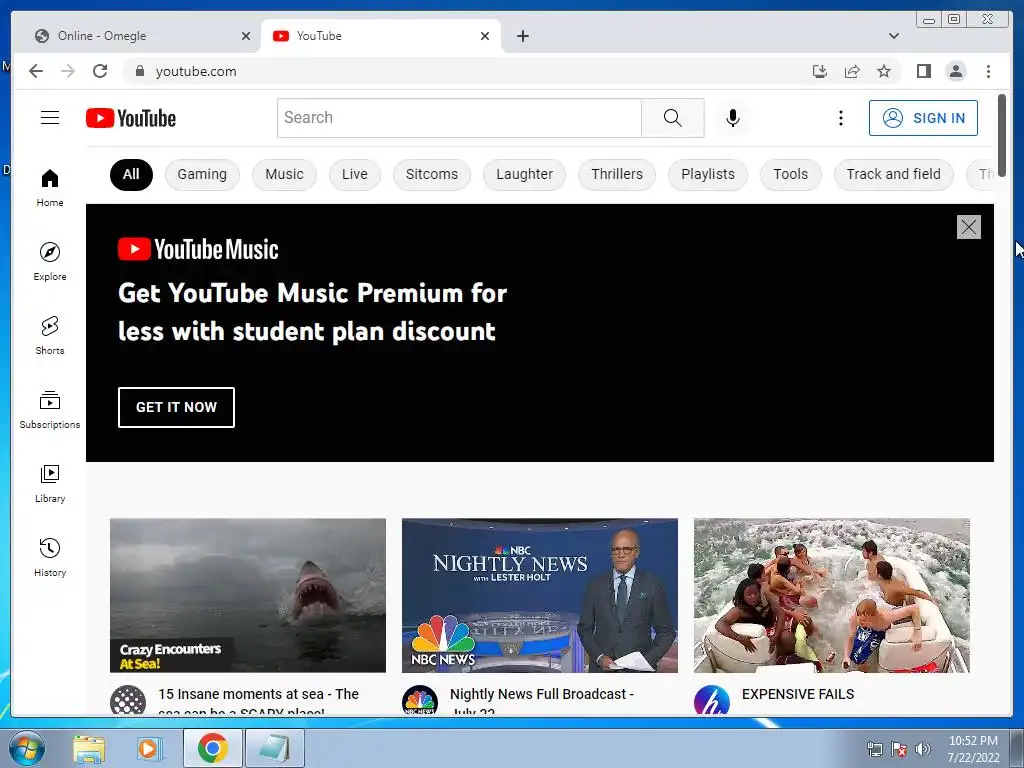Select the Playlists filter chip
This screenshot has height=768, width=1024.
point(708,174)
